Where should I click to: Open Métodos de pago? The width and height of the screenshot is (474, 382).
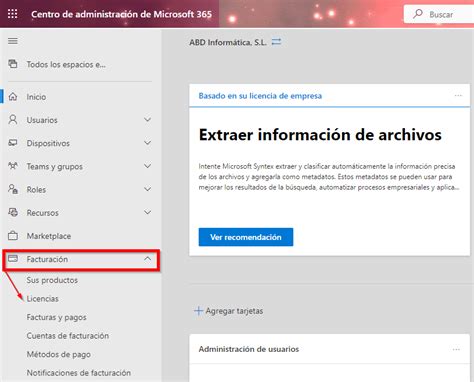tap(59, 354)
